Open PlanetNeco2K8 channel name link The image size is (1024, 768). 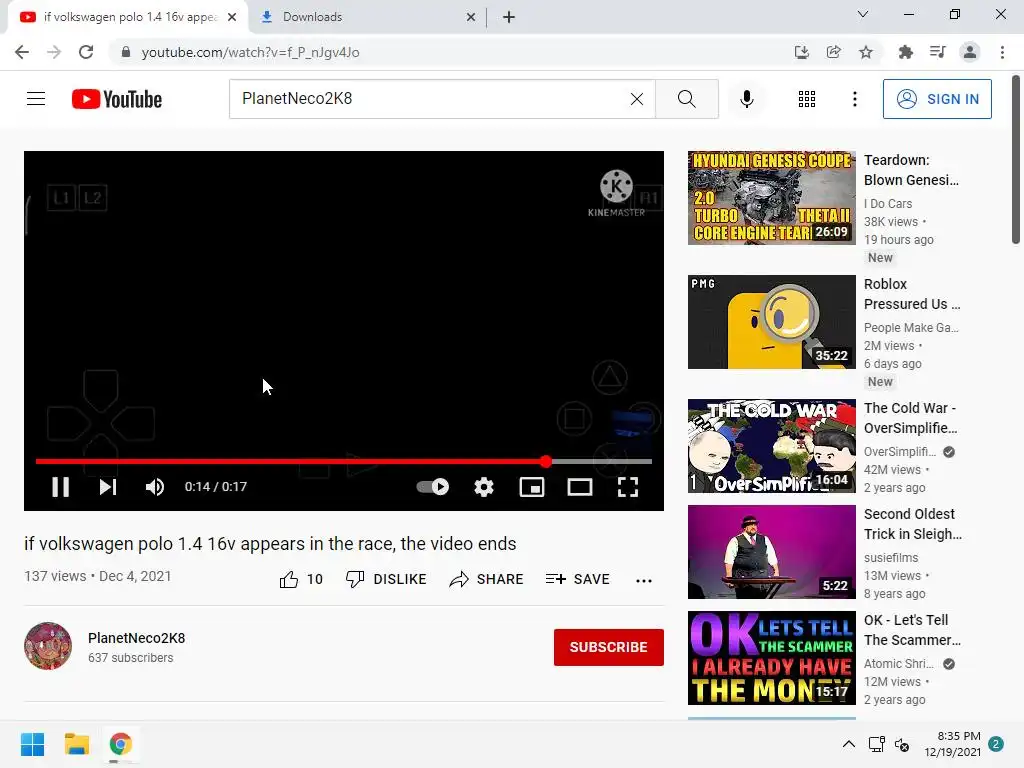pyautogui.click(x=136, y=638)
